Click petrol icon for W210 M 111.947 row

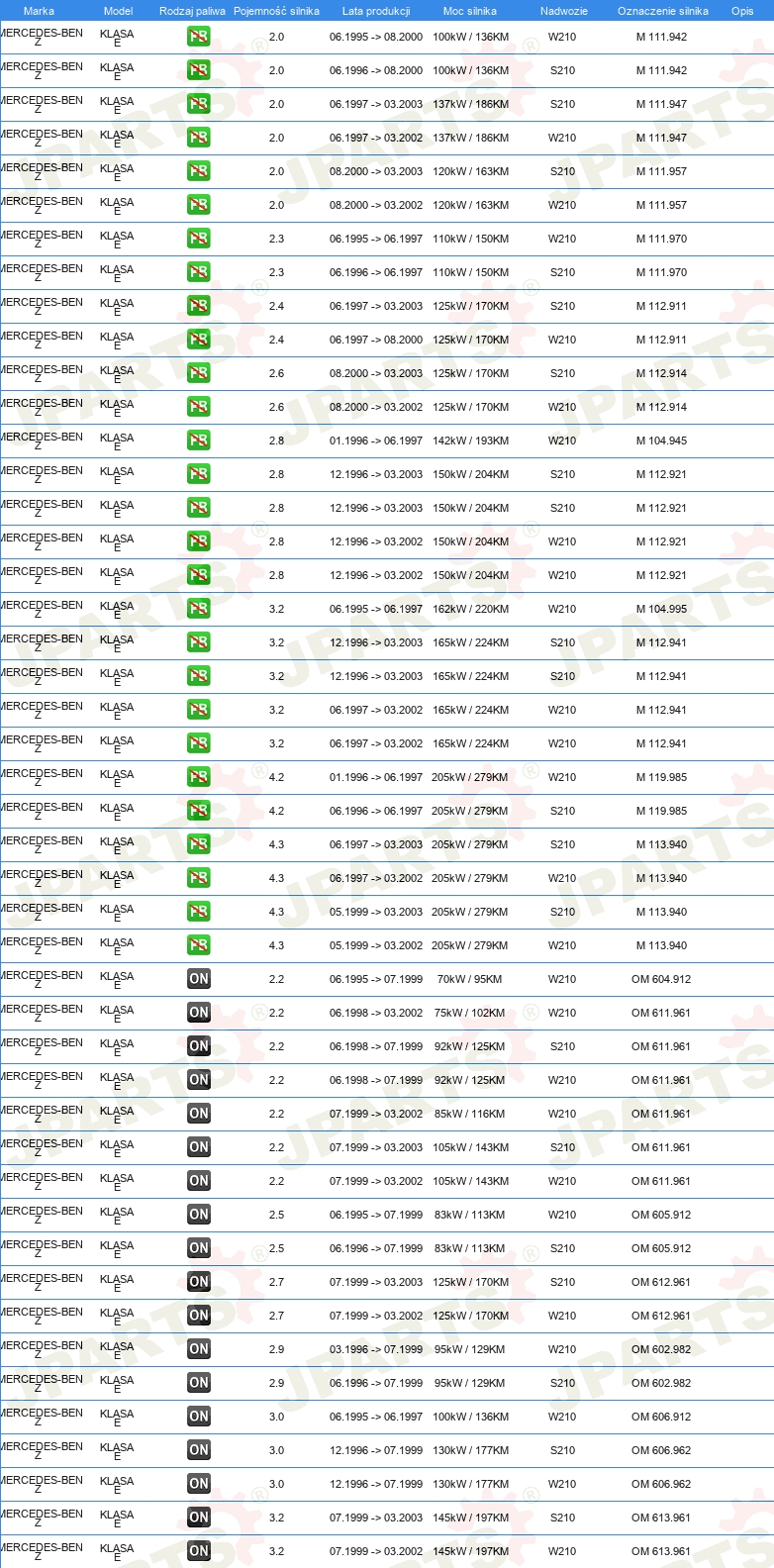(x=199, y=138)
